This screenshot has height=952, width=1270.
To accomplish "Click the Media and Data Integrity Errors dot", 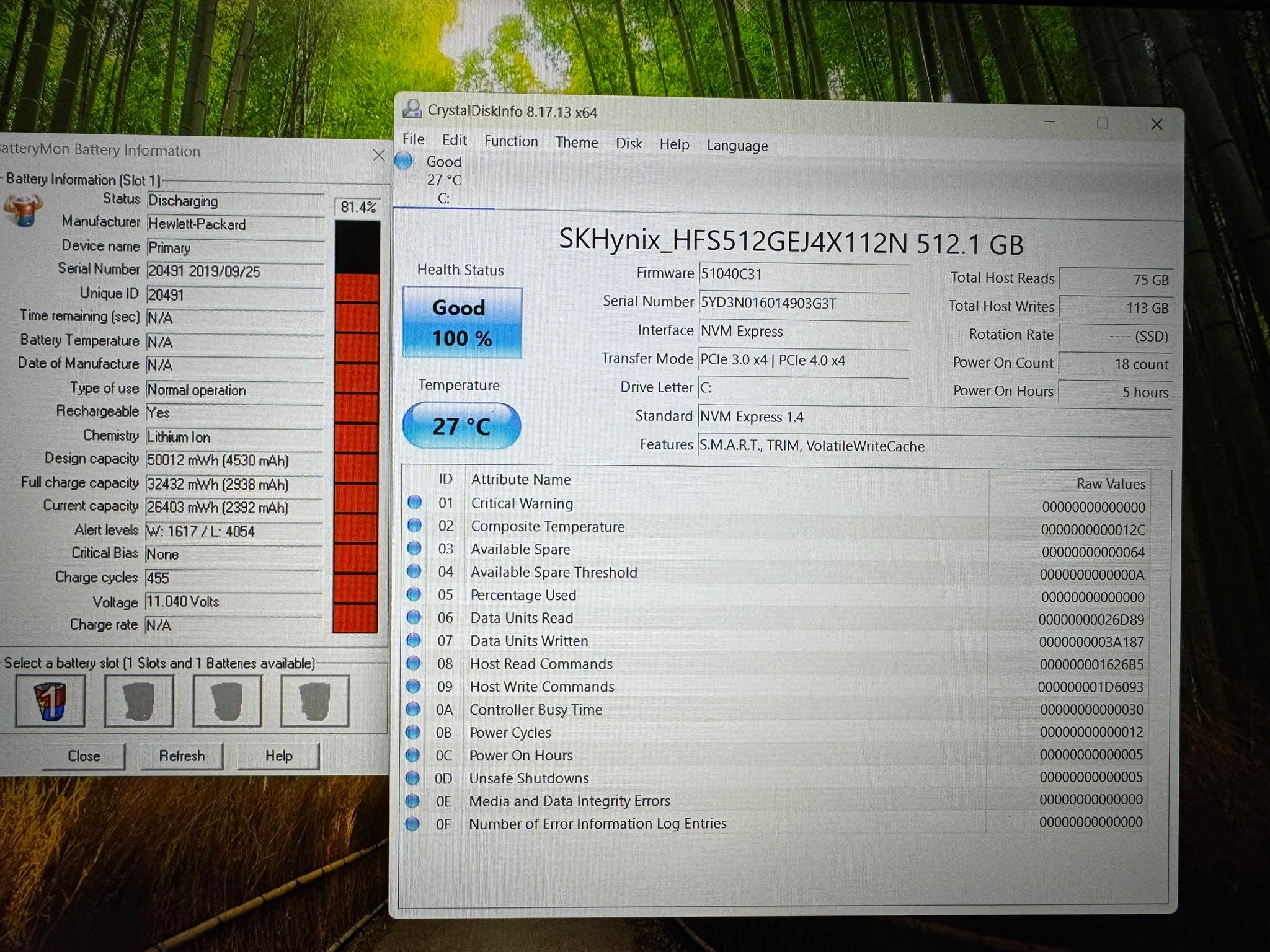I will [412, 801].
